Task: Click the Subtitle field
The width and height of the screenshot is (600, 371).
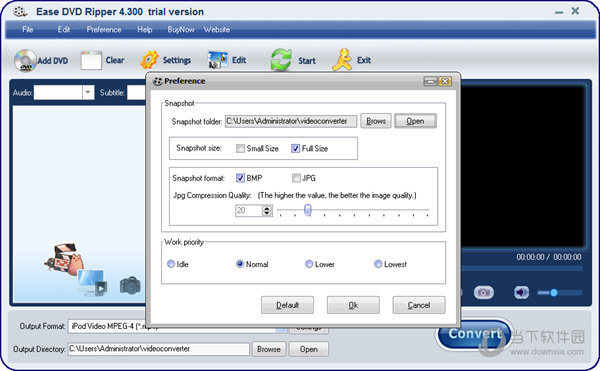Action: (x=136, y=93)
